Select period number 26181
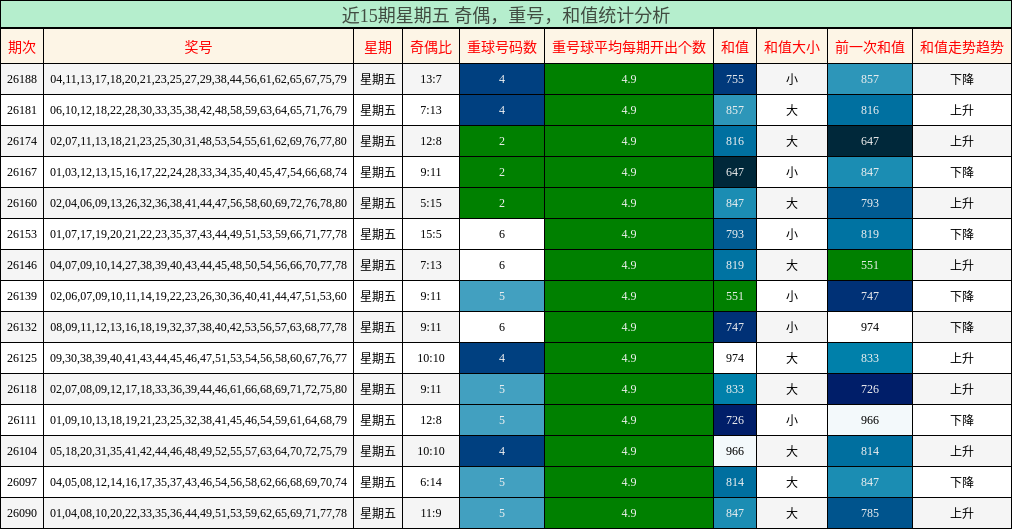The image size is (1012, 529). 22,110
